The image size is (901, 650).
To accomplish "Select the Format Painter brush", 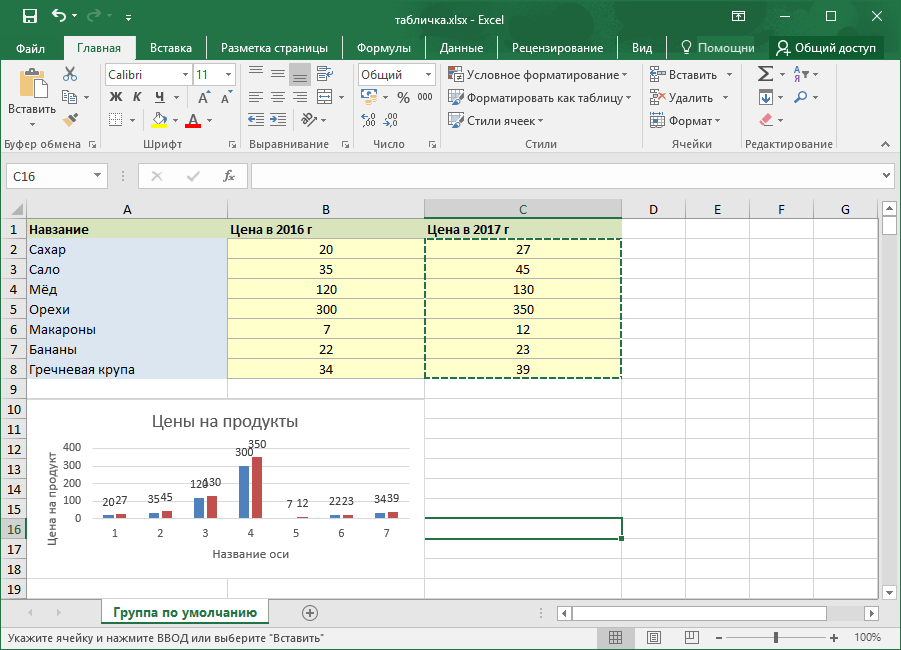I will pos(70,120).
